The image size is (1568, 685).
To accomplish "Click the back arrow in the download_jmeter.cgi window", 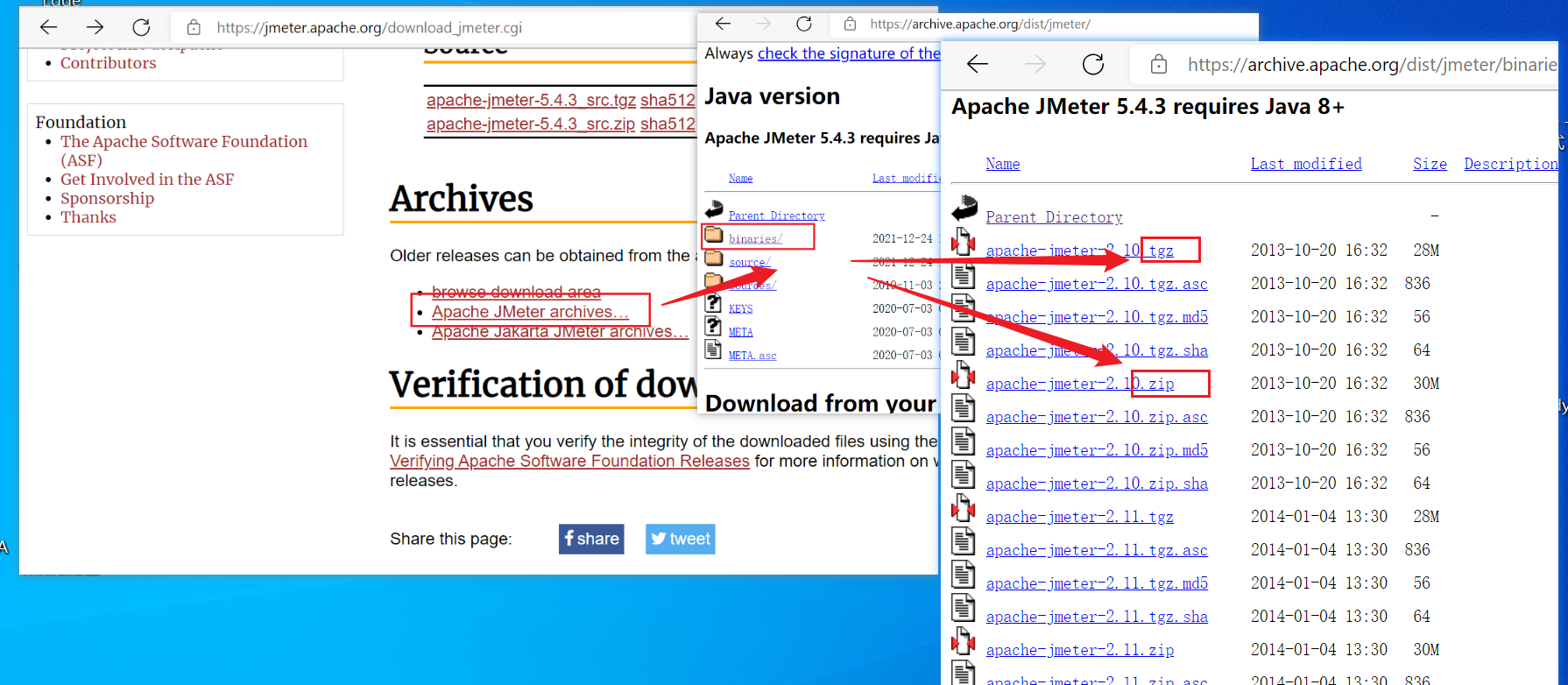I will (48, 27).
